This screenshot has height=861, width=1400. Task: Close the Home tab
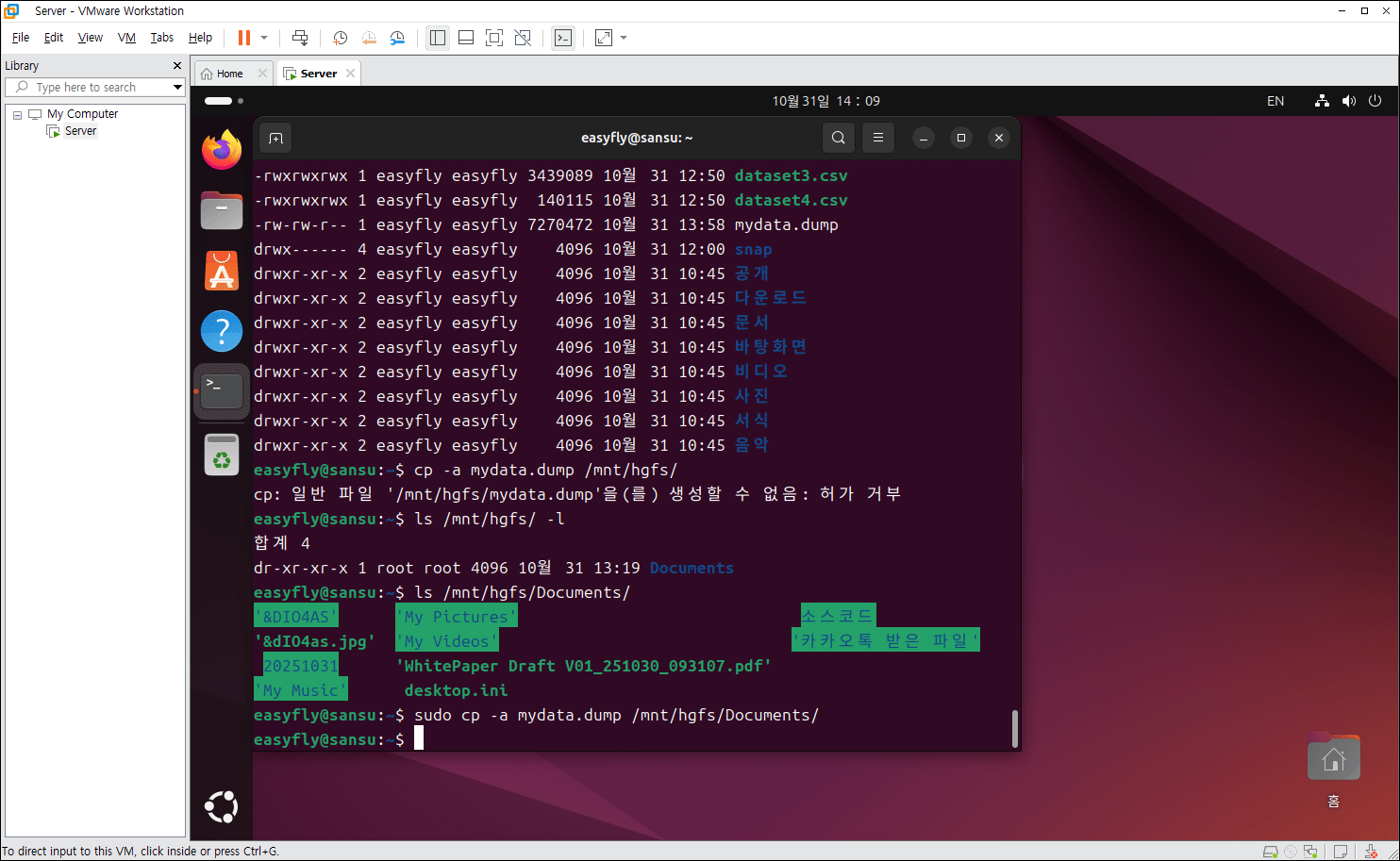(x=262, y=74)
